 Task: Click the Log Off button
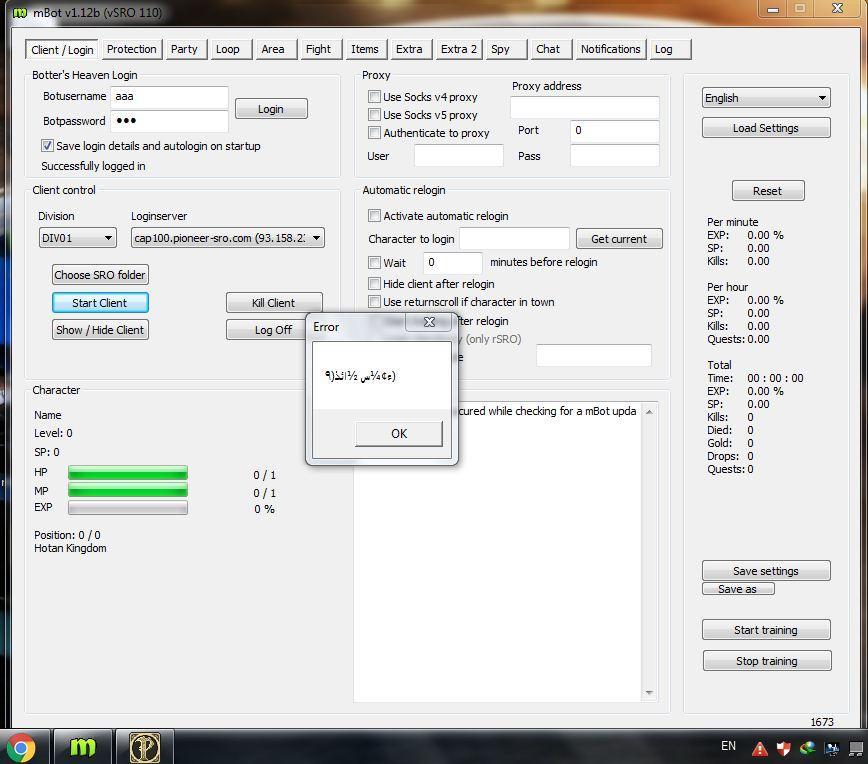pos(267,330)
